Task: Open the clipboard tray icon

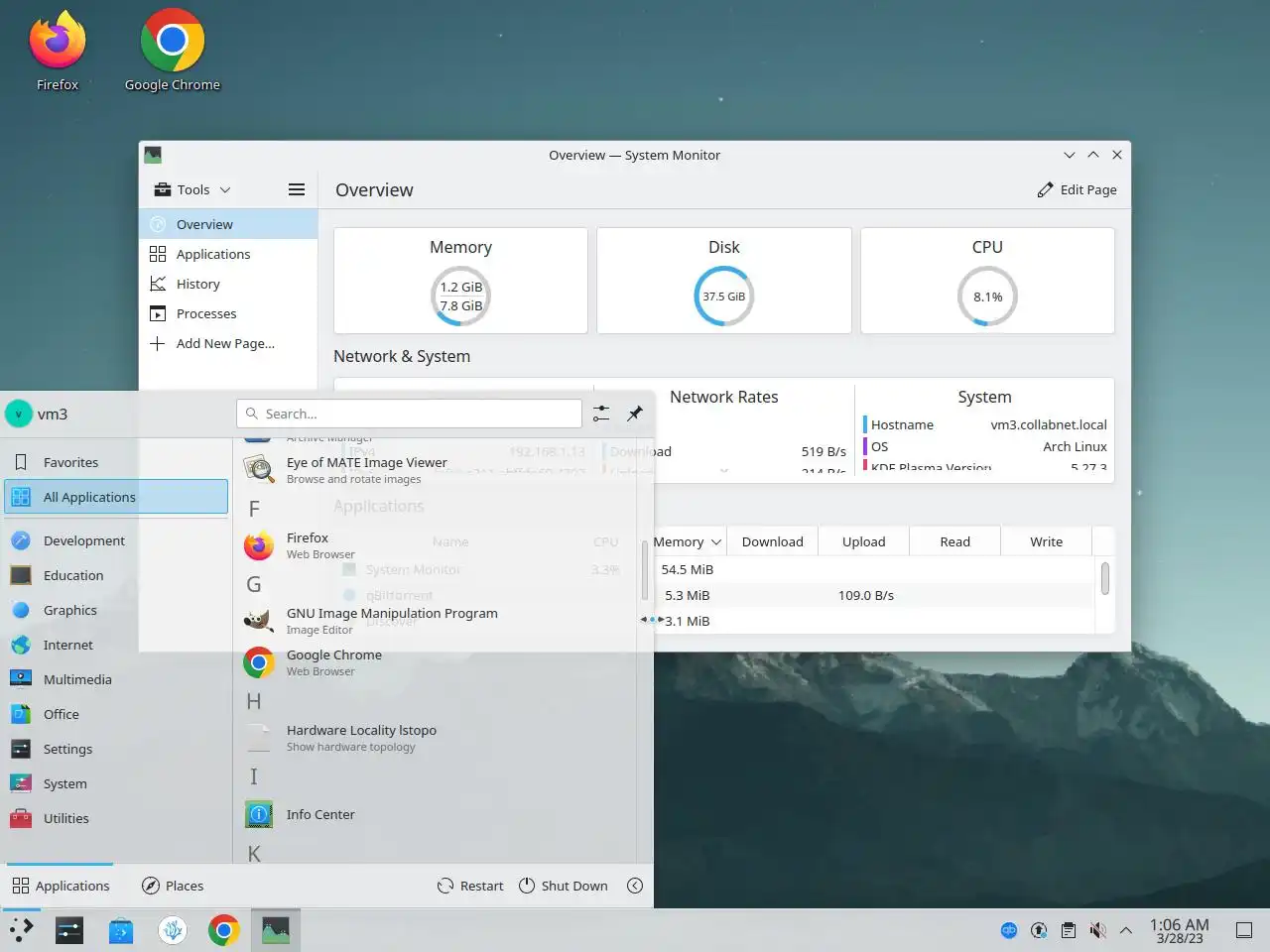Action: 1069,930
